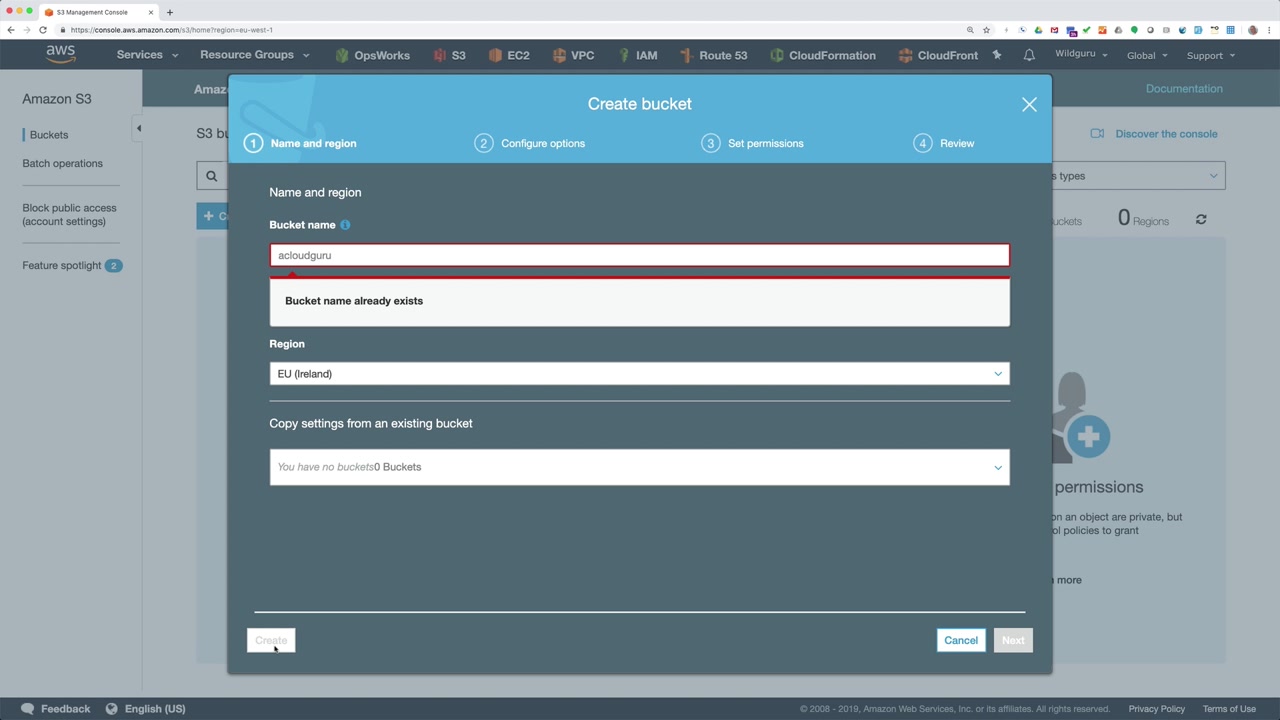
Task: Open the OpsWorks shortcut icon
Action: 342,55
